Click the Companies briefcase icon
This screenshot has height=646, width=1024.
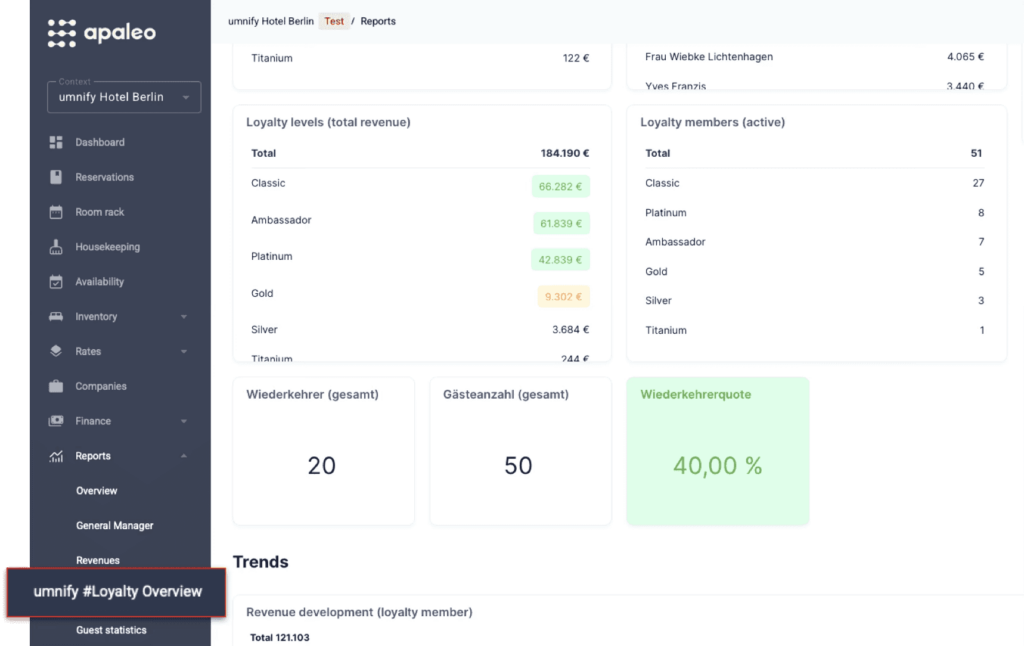[56, 386]
